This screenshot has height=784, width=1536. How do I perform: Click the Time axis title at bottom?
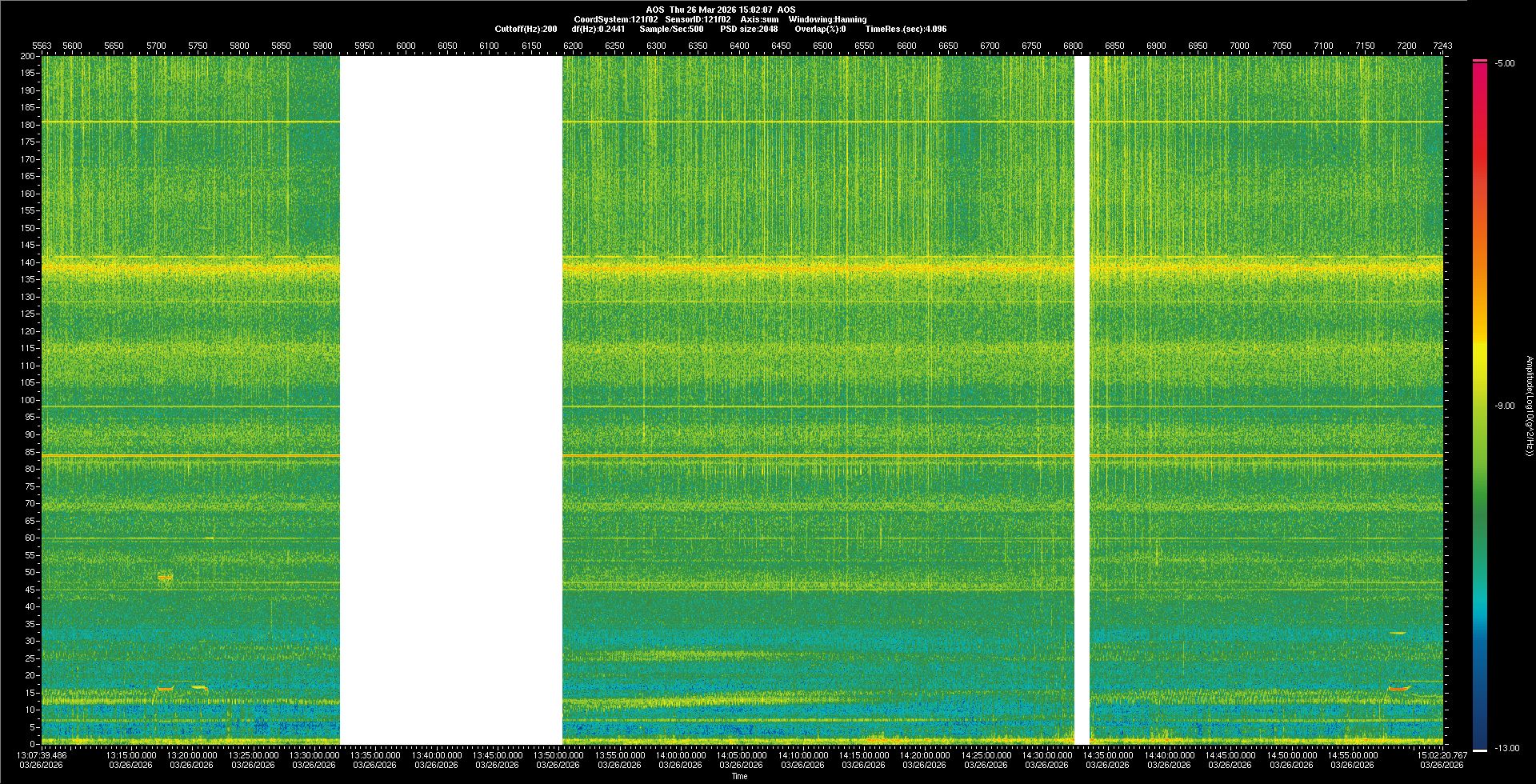(739, 776)
